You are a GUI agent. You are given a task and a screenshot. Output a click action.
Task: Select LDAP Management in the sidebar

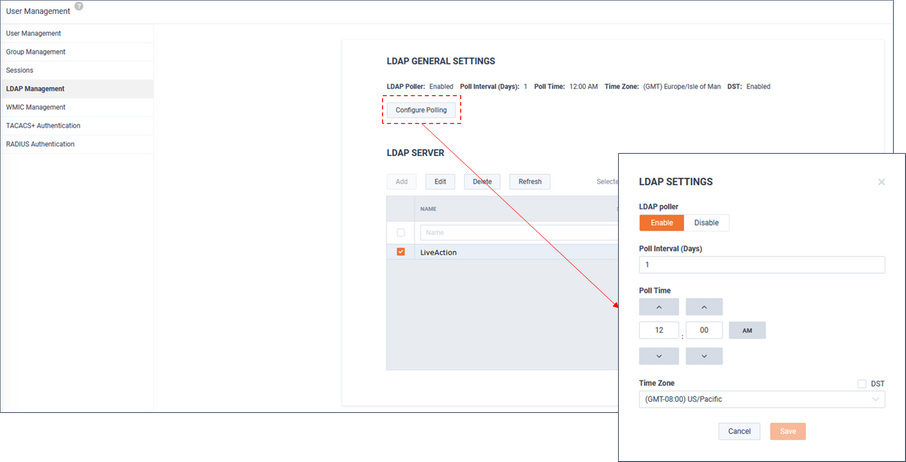click(77, 89)
